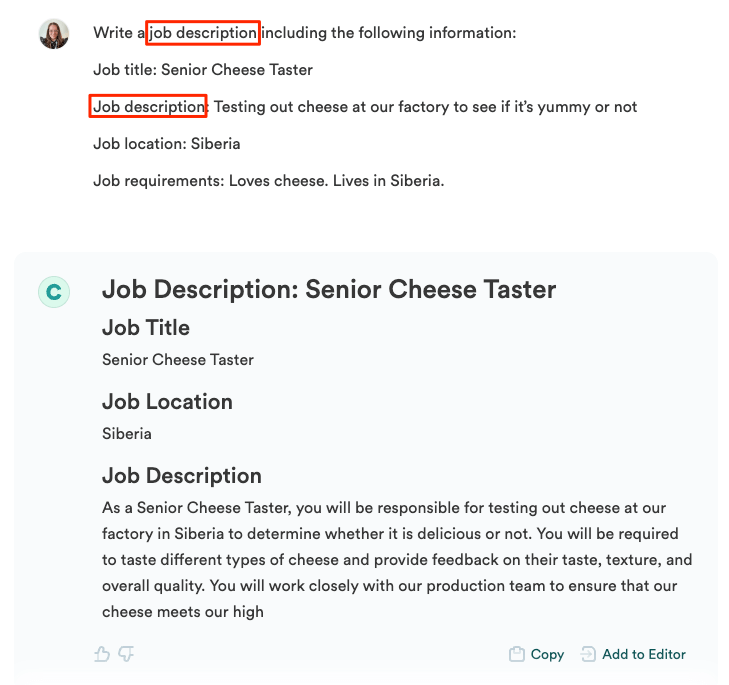Viewport: 729px width, 685px height.
Task: Click highlighted "job description" in first prompt line
Action: point(203,33)
